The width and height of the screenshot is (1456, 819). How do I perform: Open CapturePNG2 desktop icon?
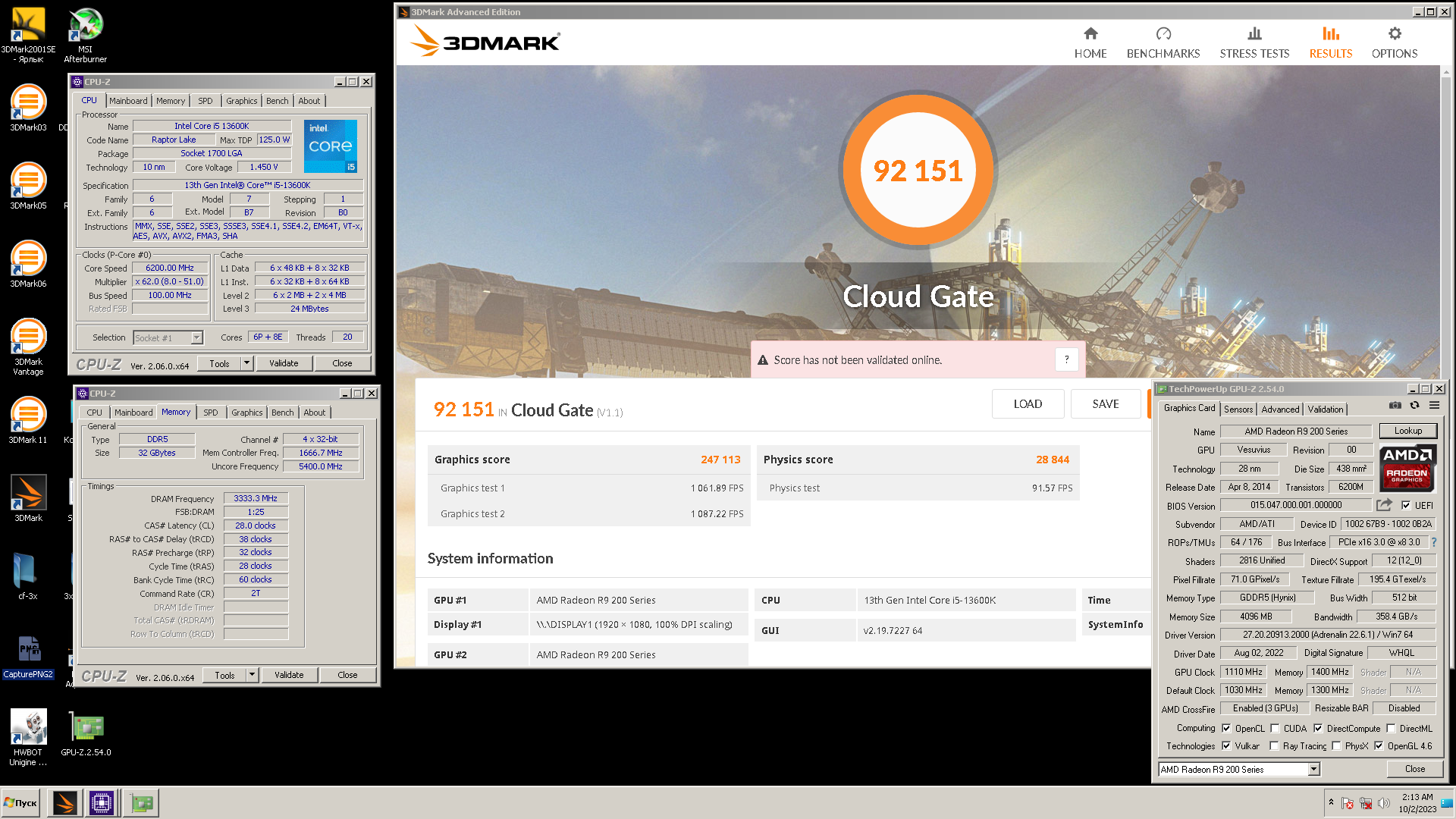click(x=28, y=657)
